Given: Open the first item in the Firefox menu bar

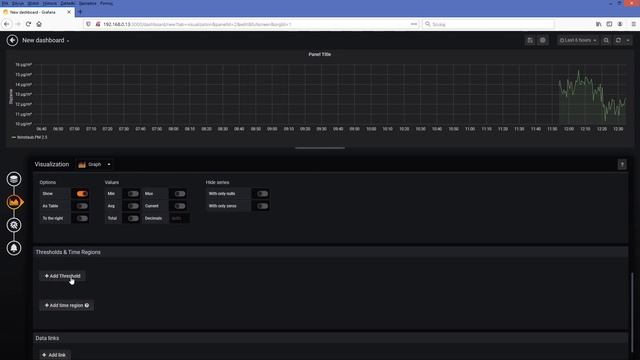Looking at the screenshot, I should [5, 3].
